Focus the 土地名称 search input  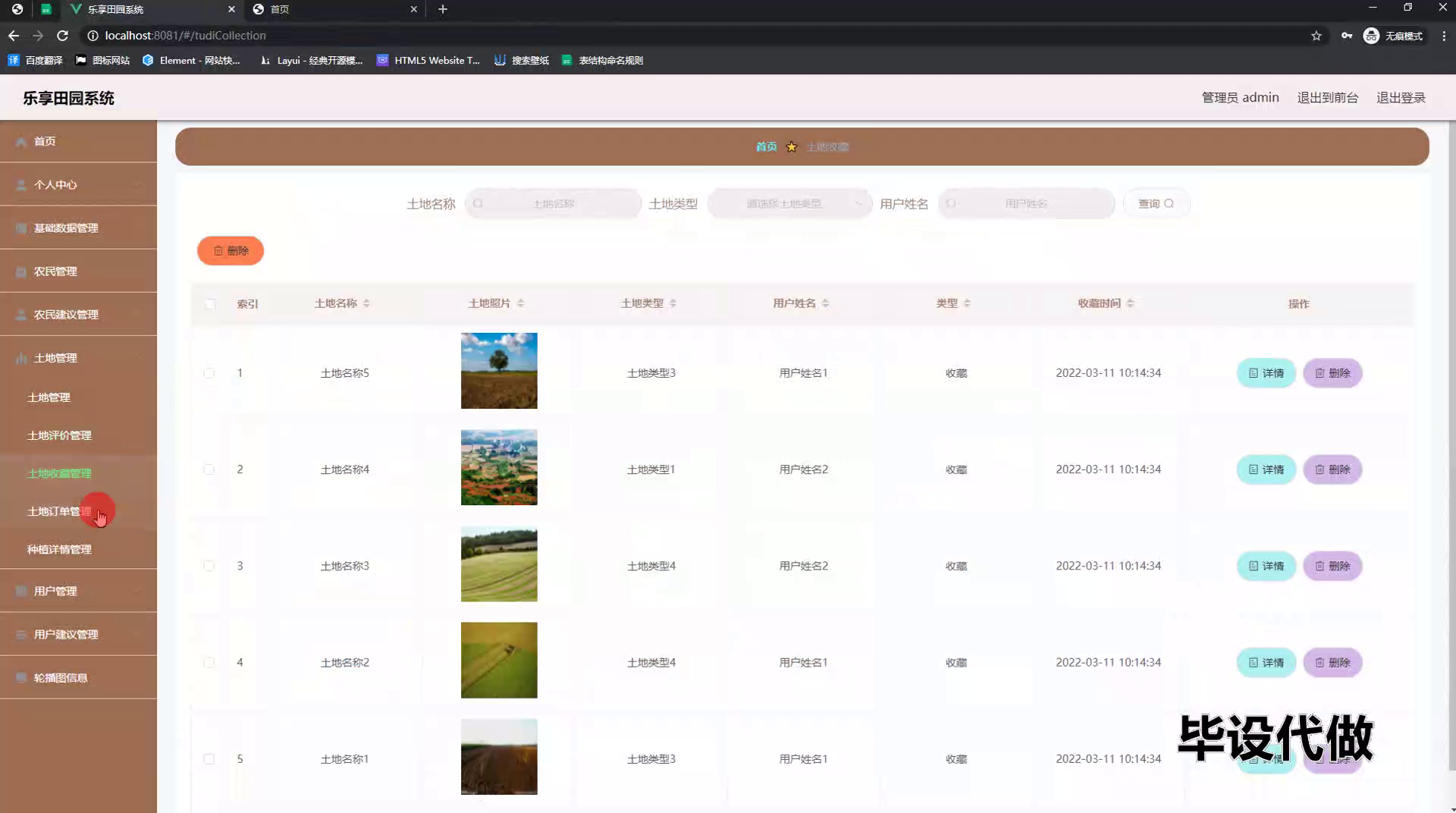554,204
